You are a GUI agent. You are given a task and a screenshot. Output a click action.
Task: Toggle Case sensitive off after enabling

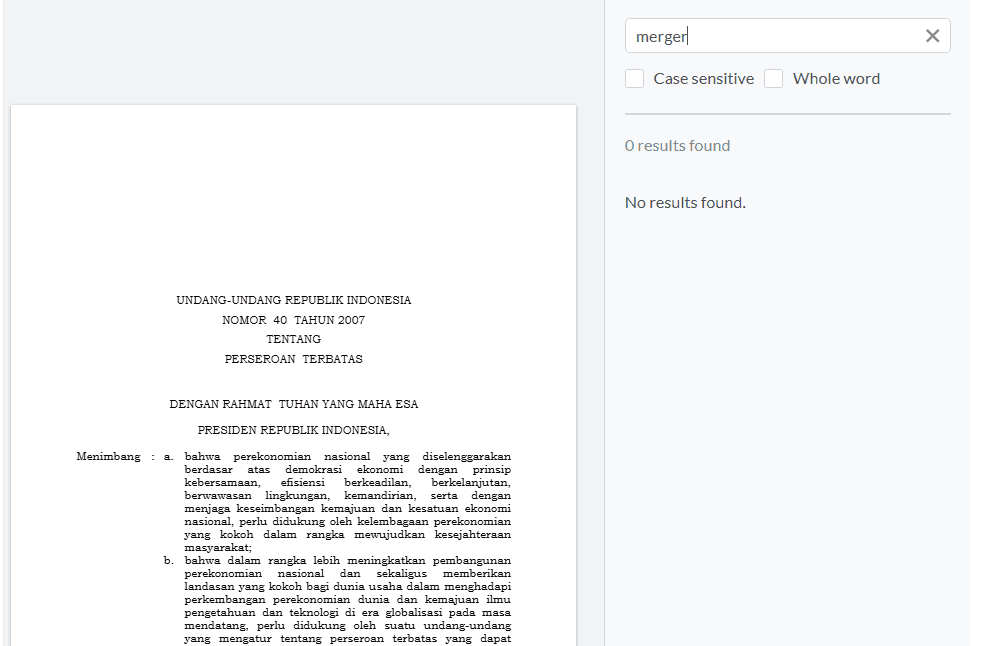pos(634,77)
